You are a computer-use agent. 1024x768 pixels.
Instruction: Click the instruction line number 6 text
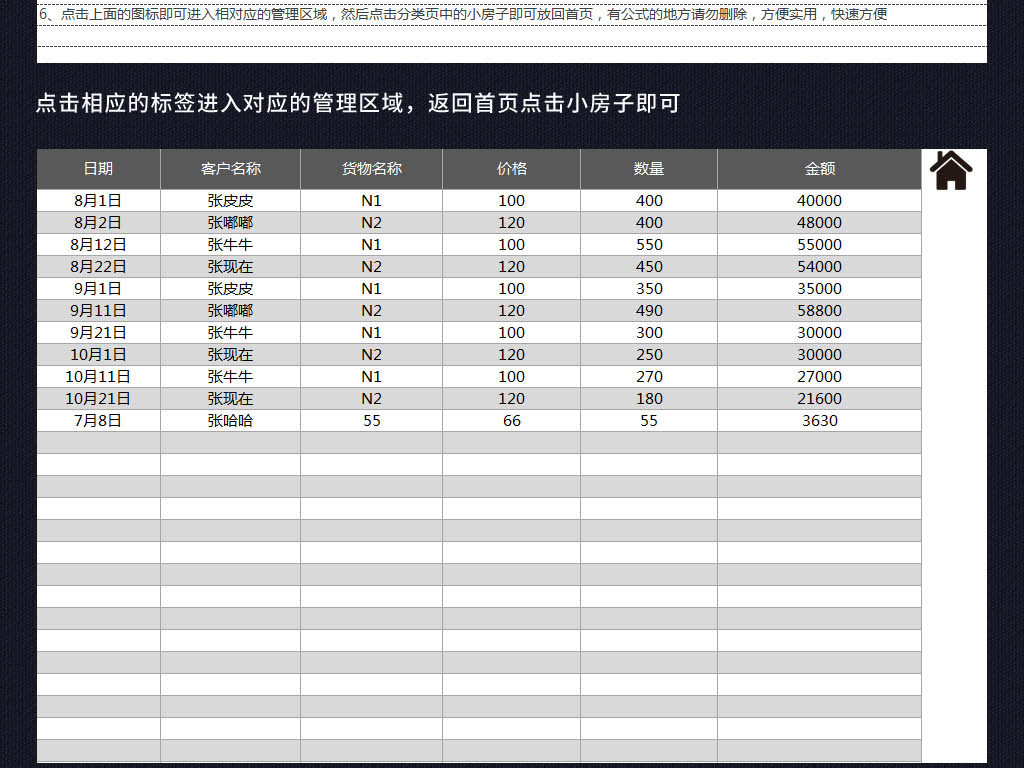(x=463, y=14)
